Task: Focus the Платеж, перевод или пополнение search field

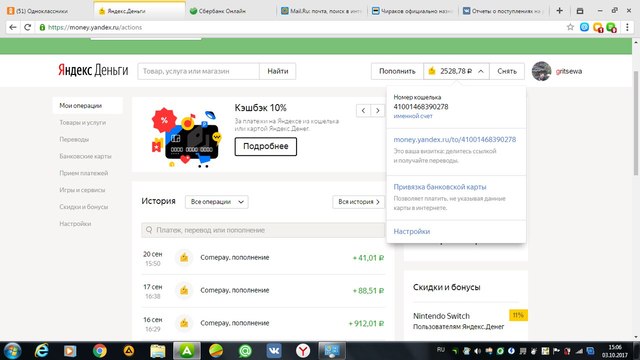Action: [263, 230]
